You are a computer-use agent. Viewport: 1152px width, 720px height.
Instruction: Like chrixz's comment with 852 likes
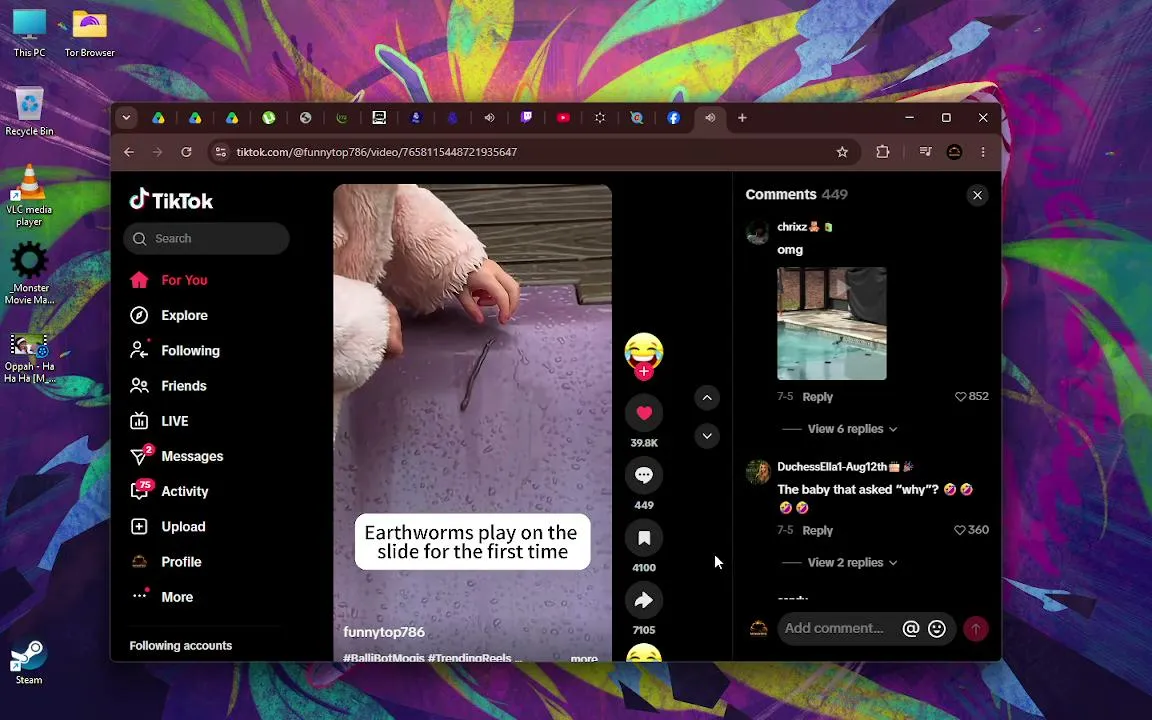[x=960, y=397]
